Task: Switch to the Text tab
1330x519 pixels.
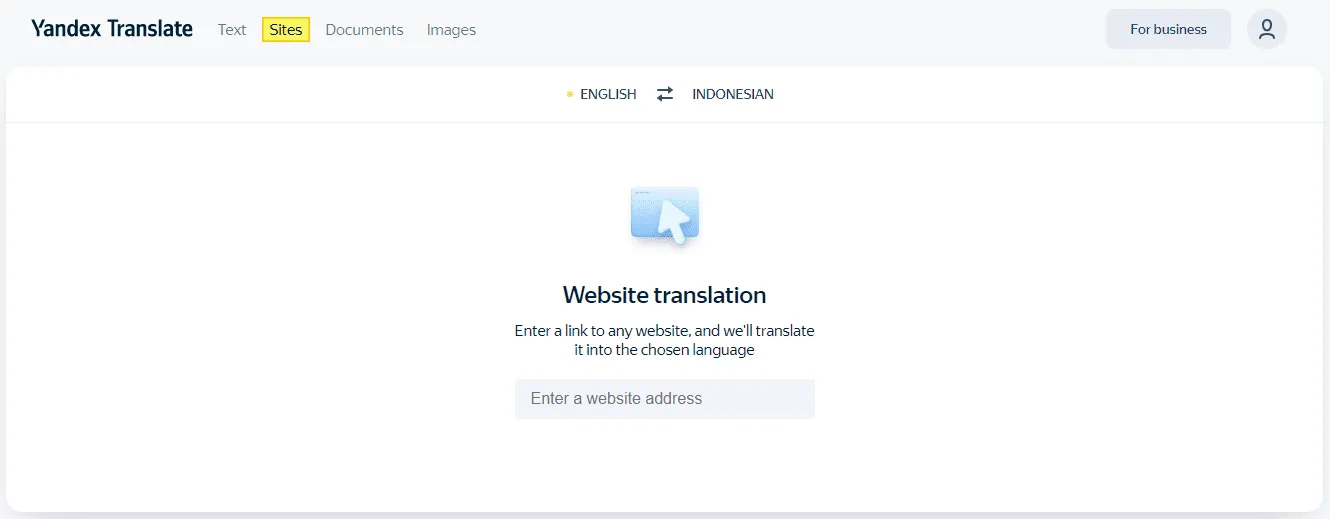Action: 232,30
